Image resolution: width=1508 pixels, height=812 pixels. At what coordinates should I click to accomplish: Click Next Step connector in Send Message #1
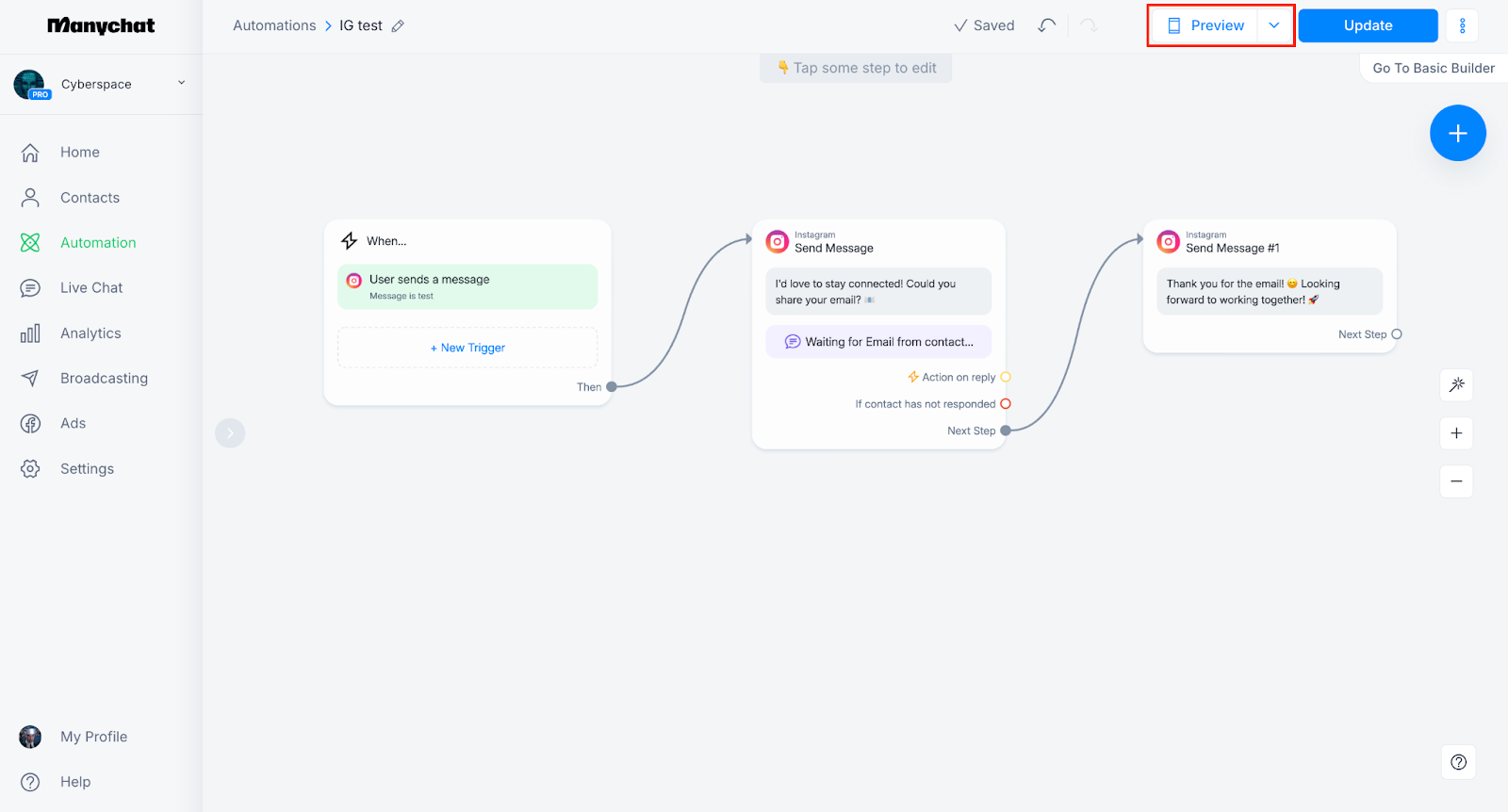[x=1397, y=334]
